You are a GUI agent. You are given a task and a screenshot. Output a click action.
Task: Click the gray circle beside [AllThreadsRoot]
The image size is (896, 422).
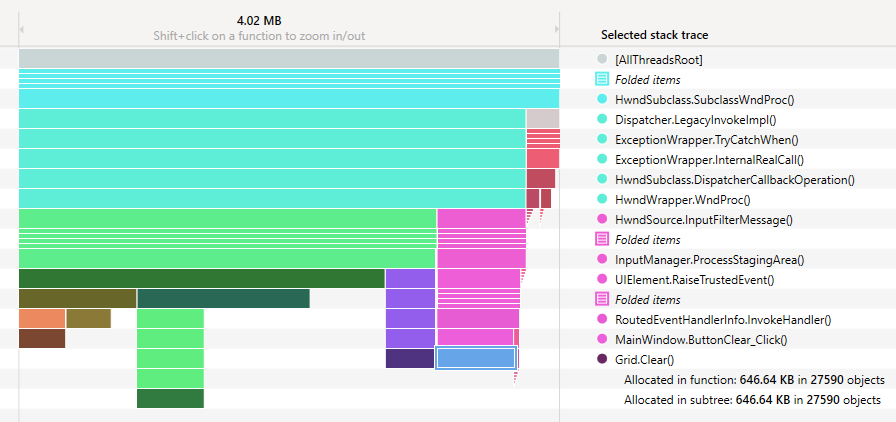602,59
